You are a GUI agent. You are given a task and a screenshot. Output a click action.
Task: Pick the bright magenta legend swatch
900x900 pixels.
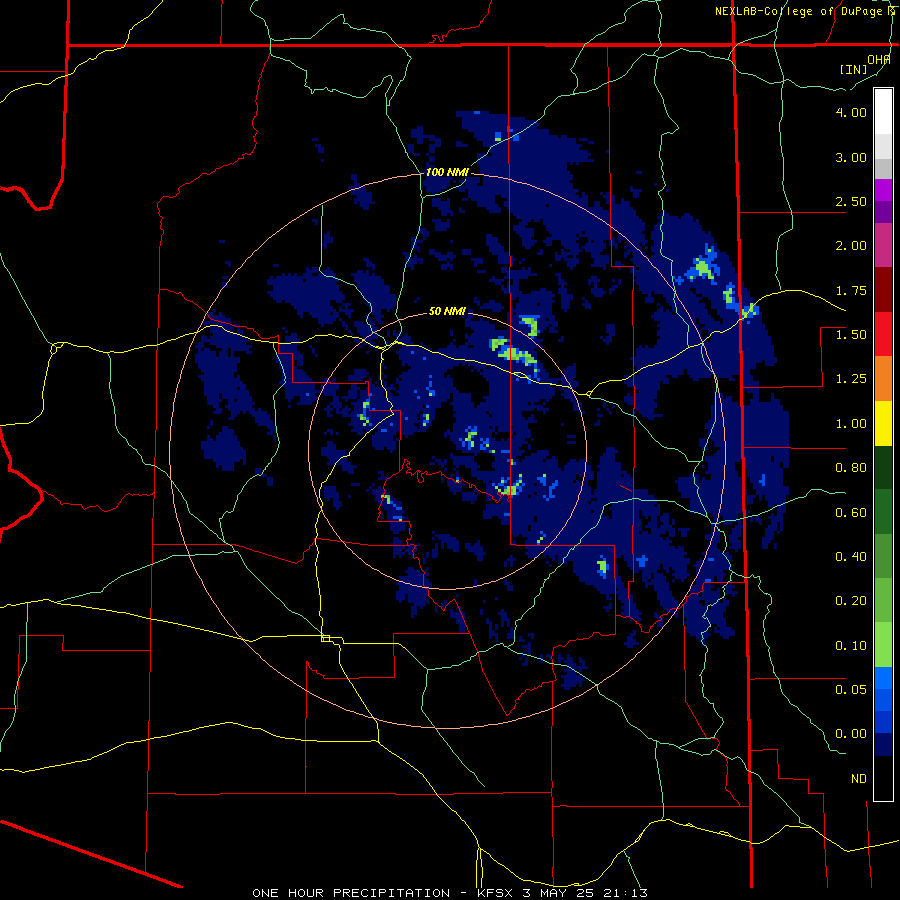(883, 190)
